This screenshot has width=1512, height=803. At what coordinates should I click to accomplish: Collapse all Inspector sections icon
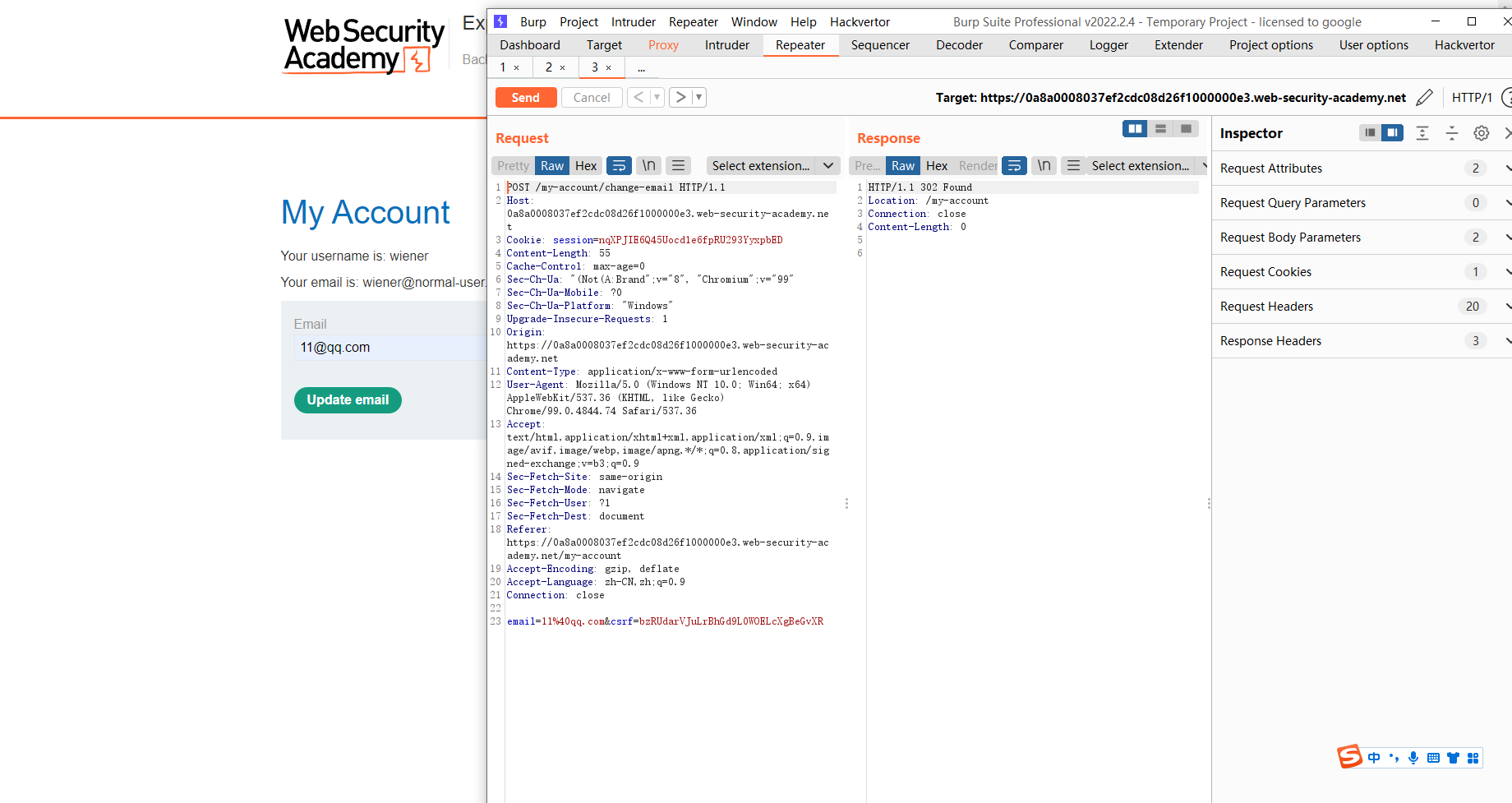[1452, 133]
